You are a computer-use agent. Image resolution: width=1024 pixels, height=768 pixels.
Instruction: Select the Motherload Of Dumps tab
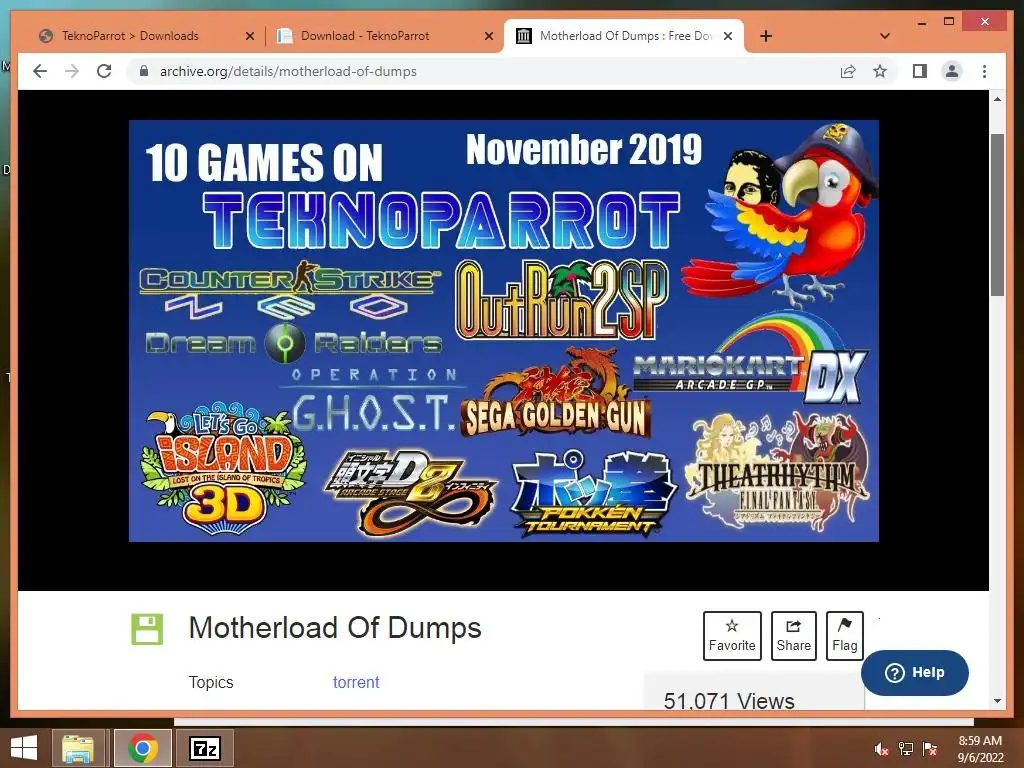pyautogui.click(x=624, y=36)
